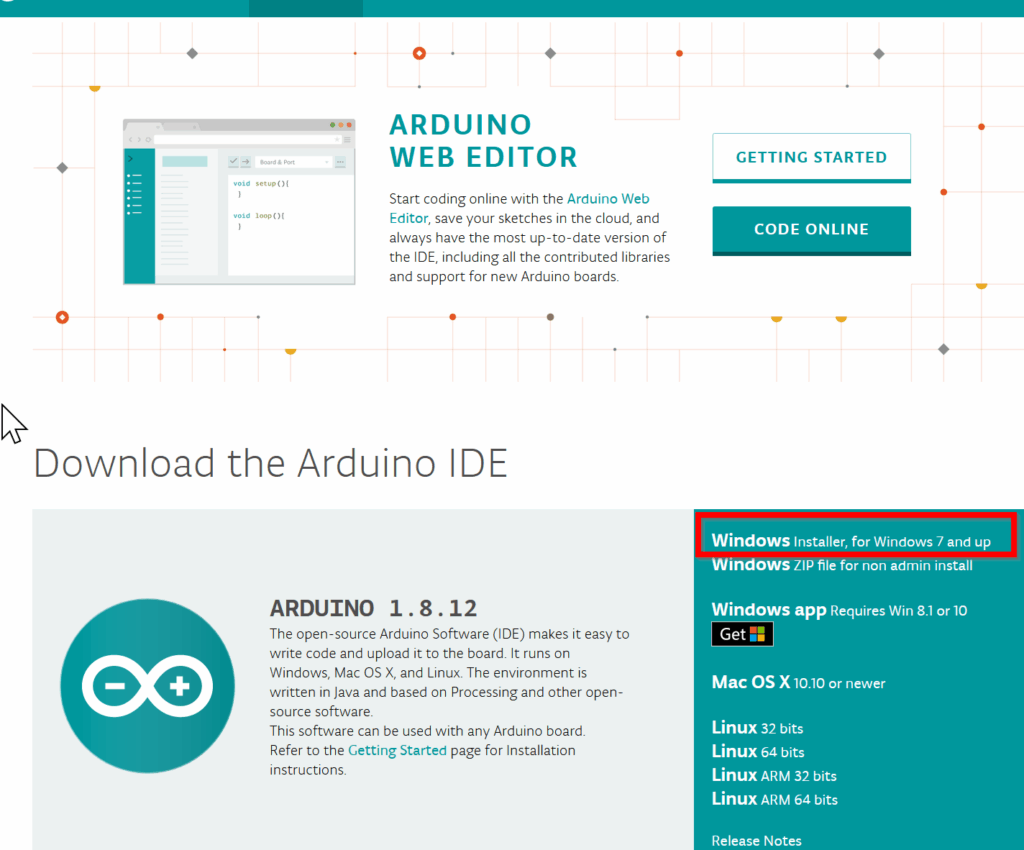
Task: Follow the Getting Started link in IDE description
Action: (397, 750)
